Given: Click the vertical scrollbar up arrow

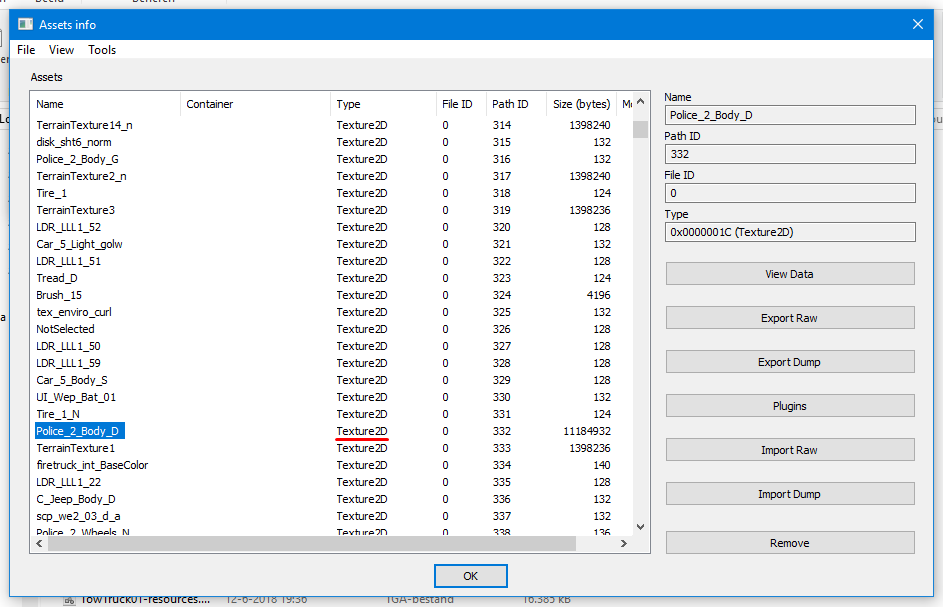Looking at the screenshot, I should (x=640, y=102).
